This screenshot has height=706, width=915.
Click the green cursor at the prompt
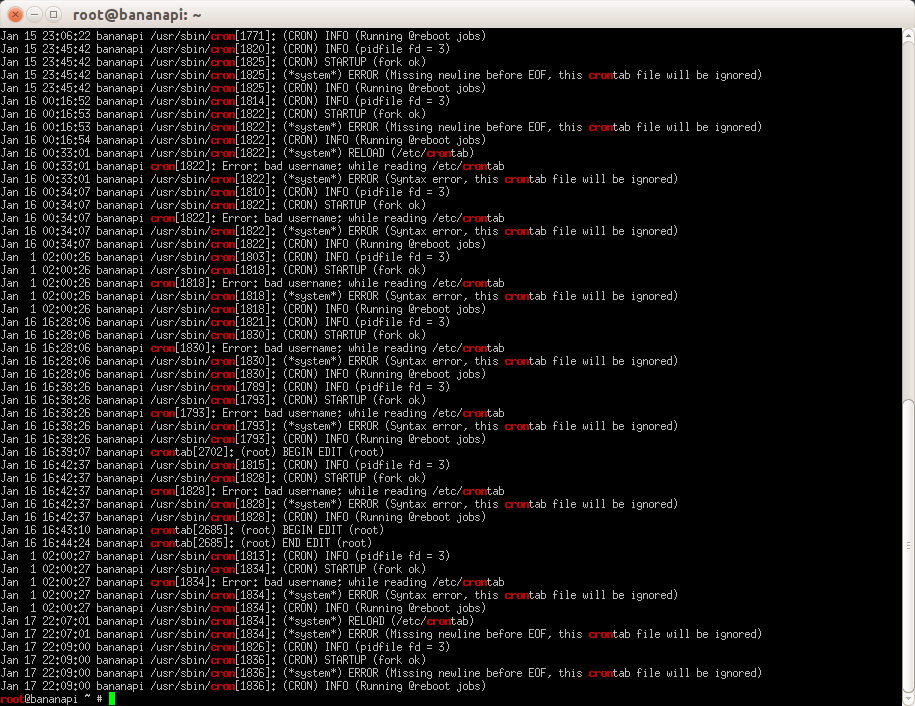(x=112, y=698)
